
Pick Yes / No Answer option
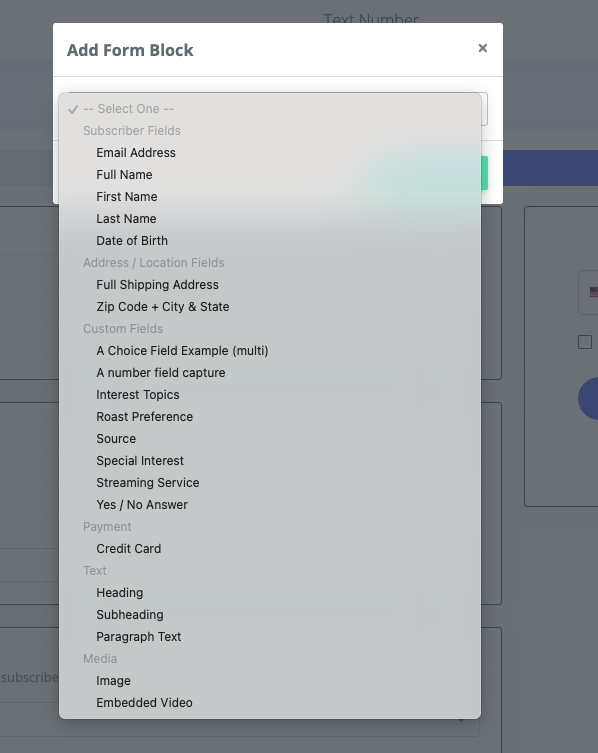(x=270, y=505)
